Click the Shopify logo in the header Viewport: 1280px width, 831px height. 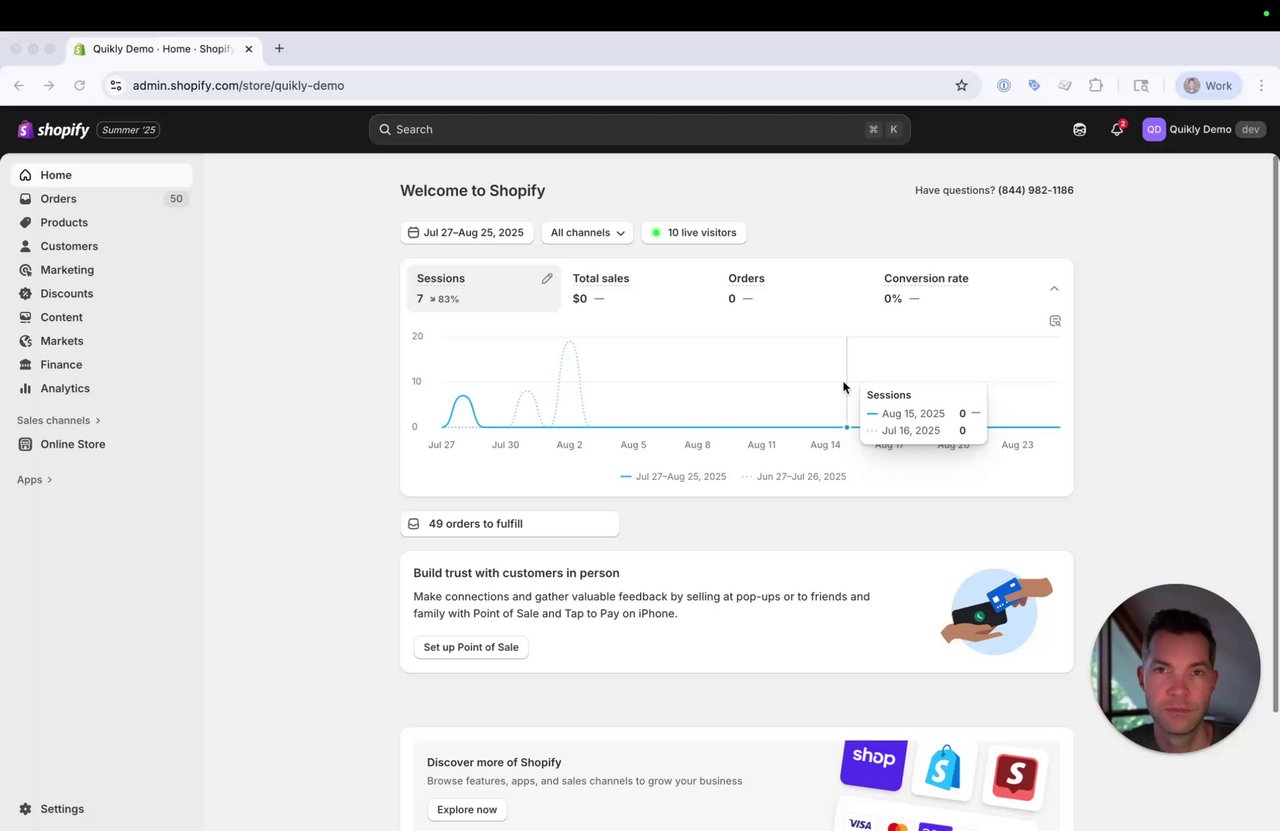[x=53, y=130]
